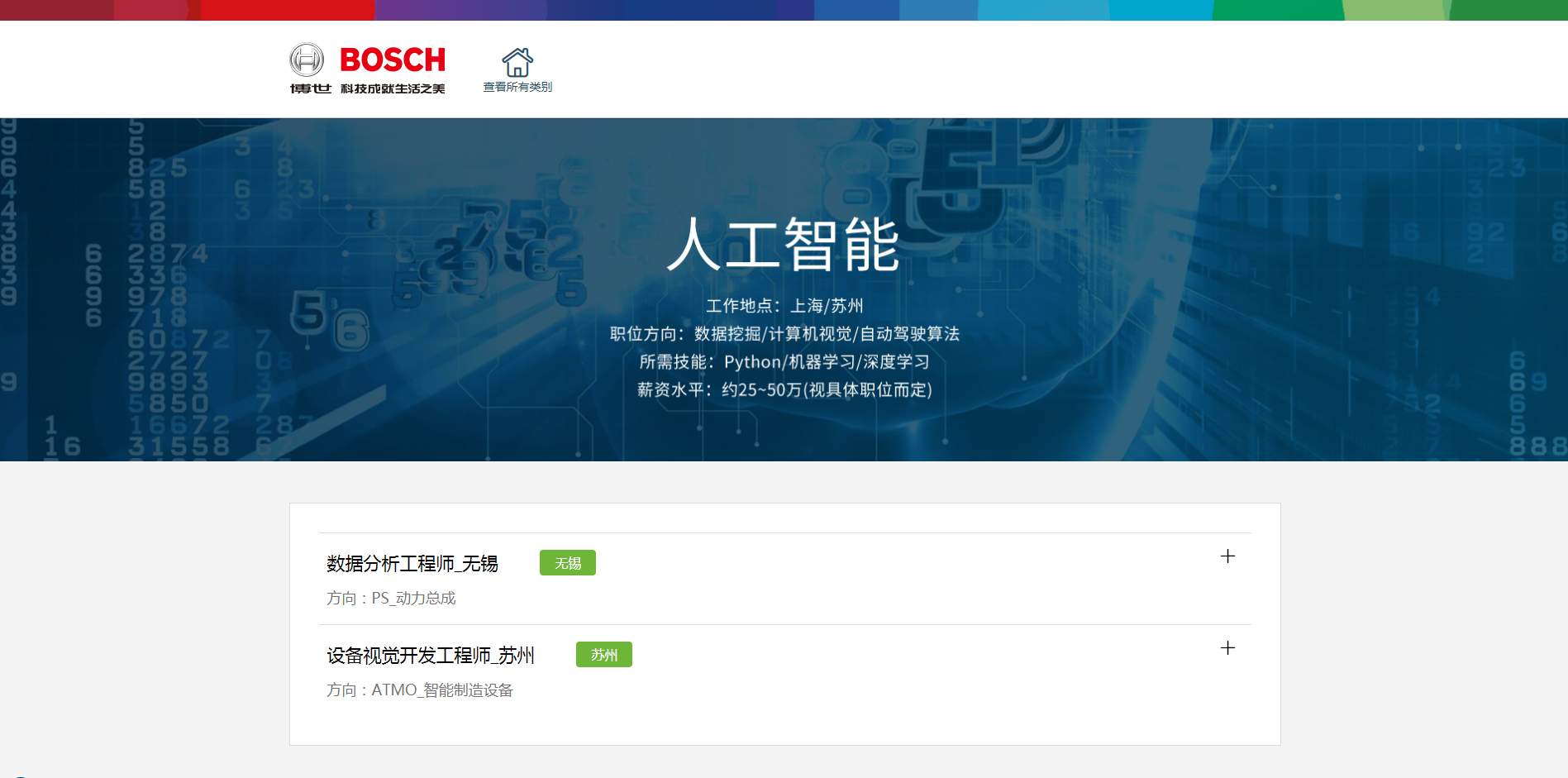Click the red BOSCH wordmark
The width and height of the screenshot is (1568, 778).
pyautogui.click(x=392, y=60)
